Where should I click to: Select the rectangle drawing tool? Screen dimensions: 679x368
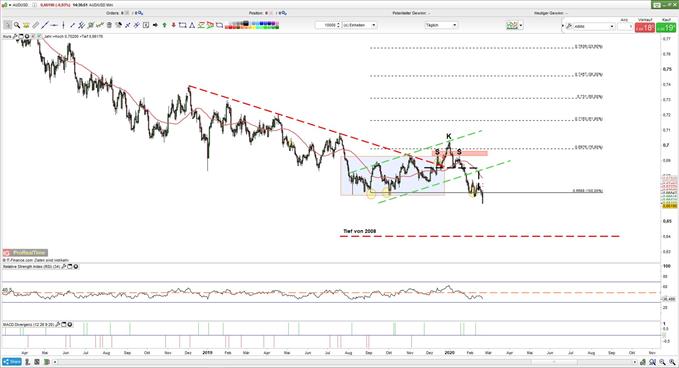tap(182, 25)
